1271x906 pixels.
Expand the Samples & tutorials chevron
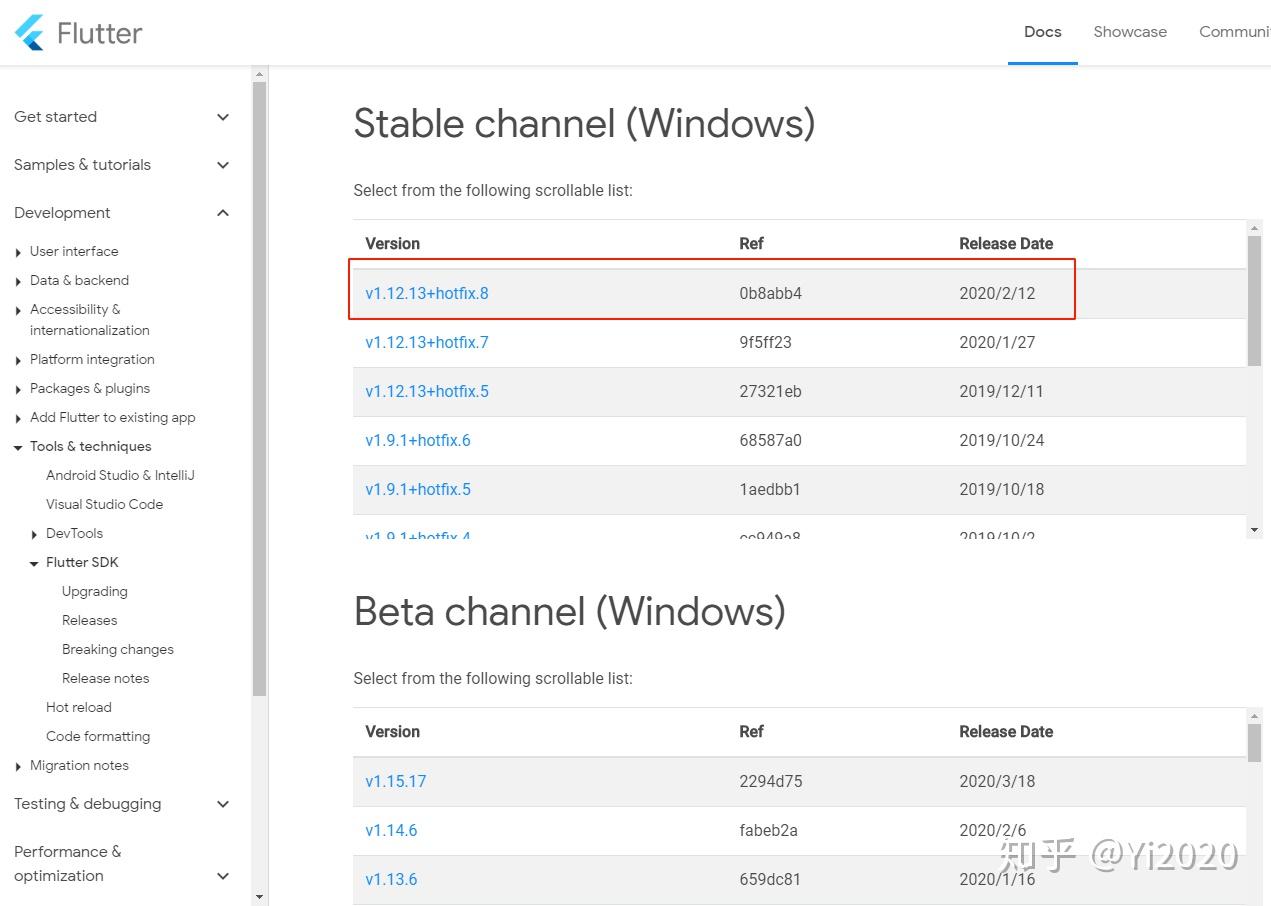223,165
